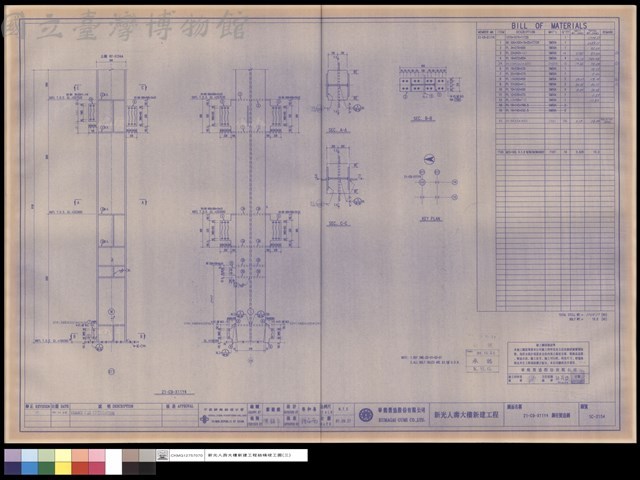Click the yellow swatch in color chart

point(63,468)
